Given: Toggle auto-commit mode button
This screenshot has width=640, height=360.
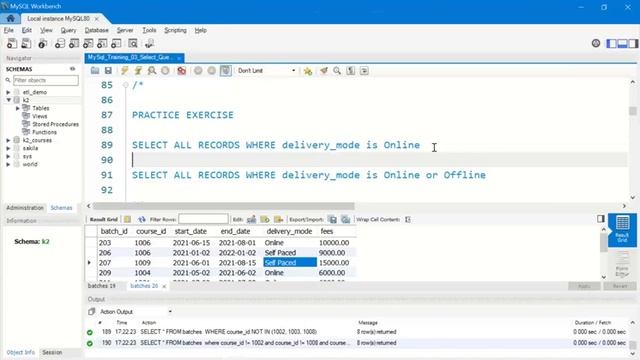Looking at the screenshot, I should pos(226,71).
